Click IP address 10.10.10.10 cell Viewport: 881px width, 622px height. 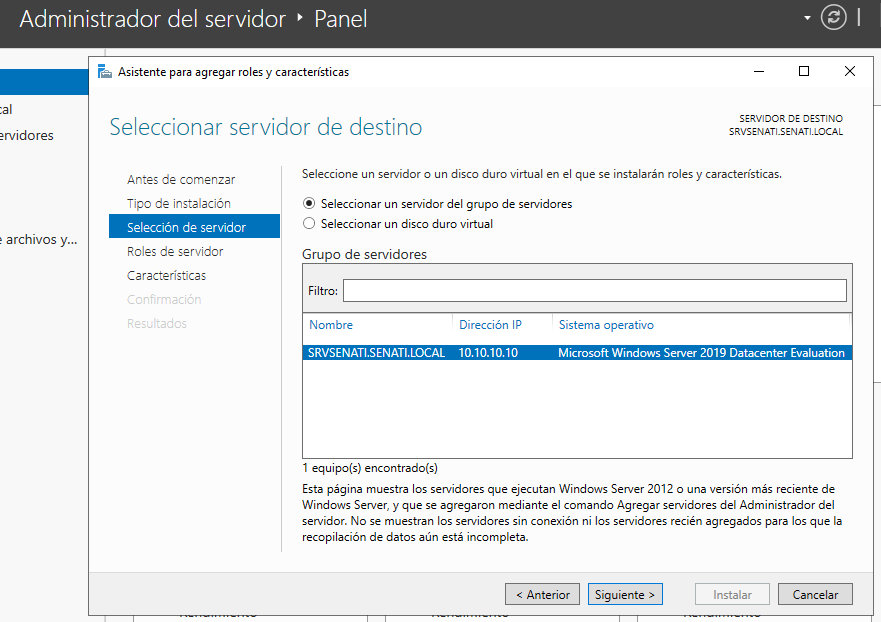[488, 352]
